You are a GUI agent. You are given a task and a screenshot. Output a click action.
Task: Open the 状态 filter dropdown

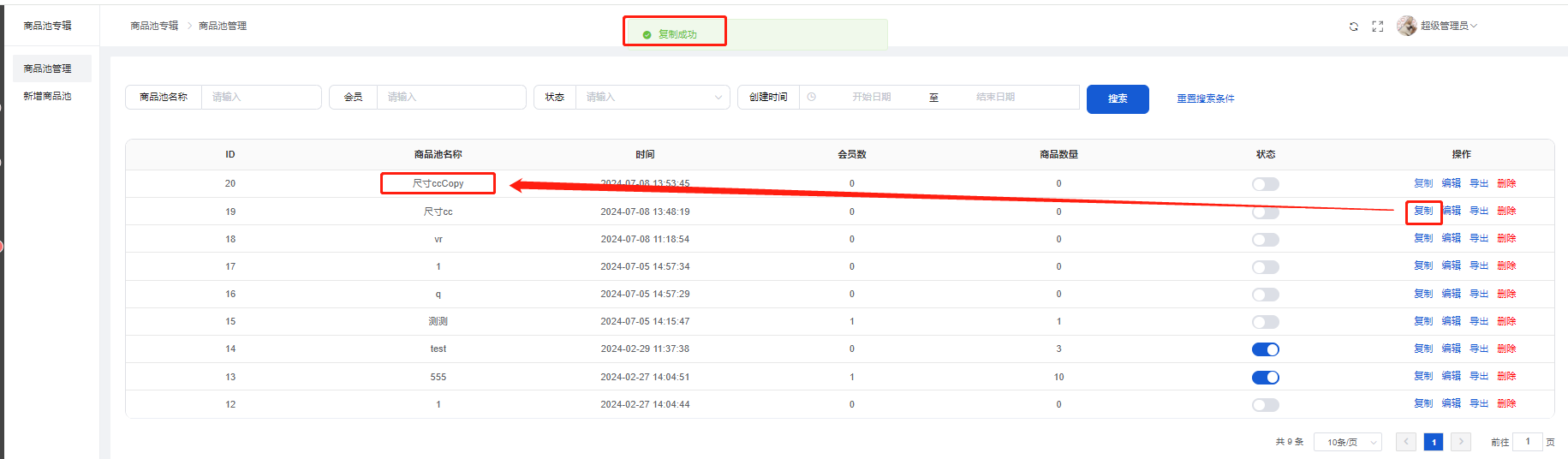[653, 97]
